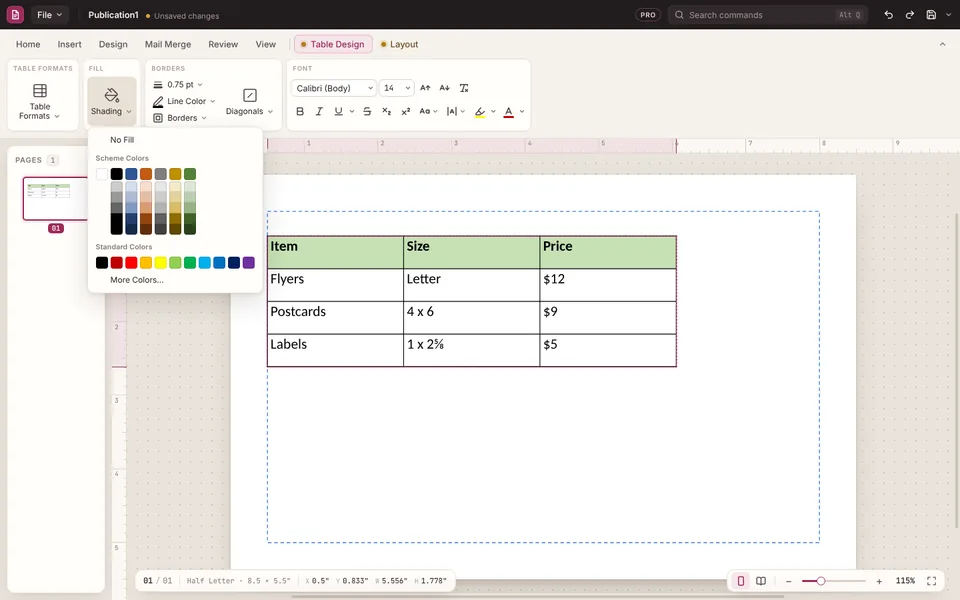Click the Undo arrow icon

[x=888, y=15]
